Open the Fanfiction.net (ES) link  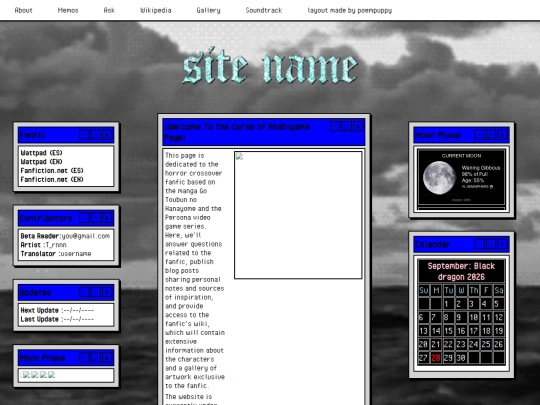point(52,170)
